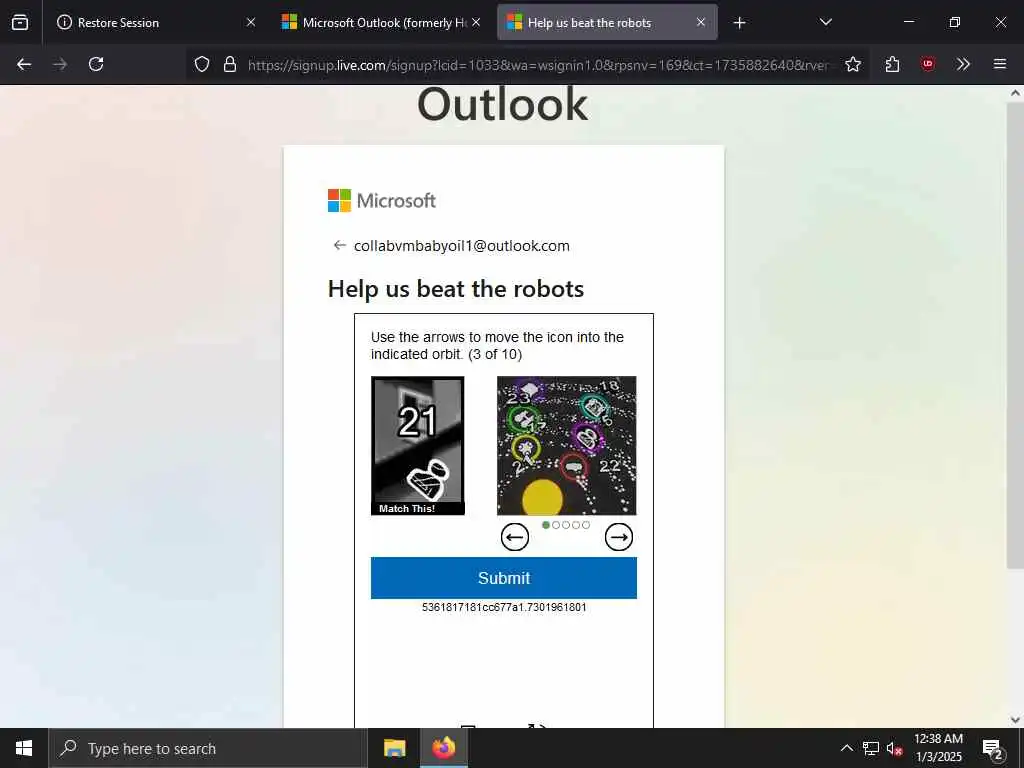
Task: Close the Microsoft Outlook tab
Action: pos(476,22)
